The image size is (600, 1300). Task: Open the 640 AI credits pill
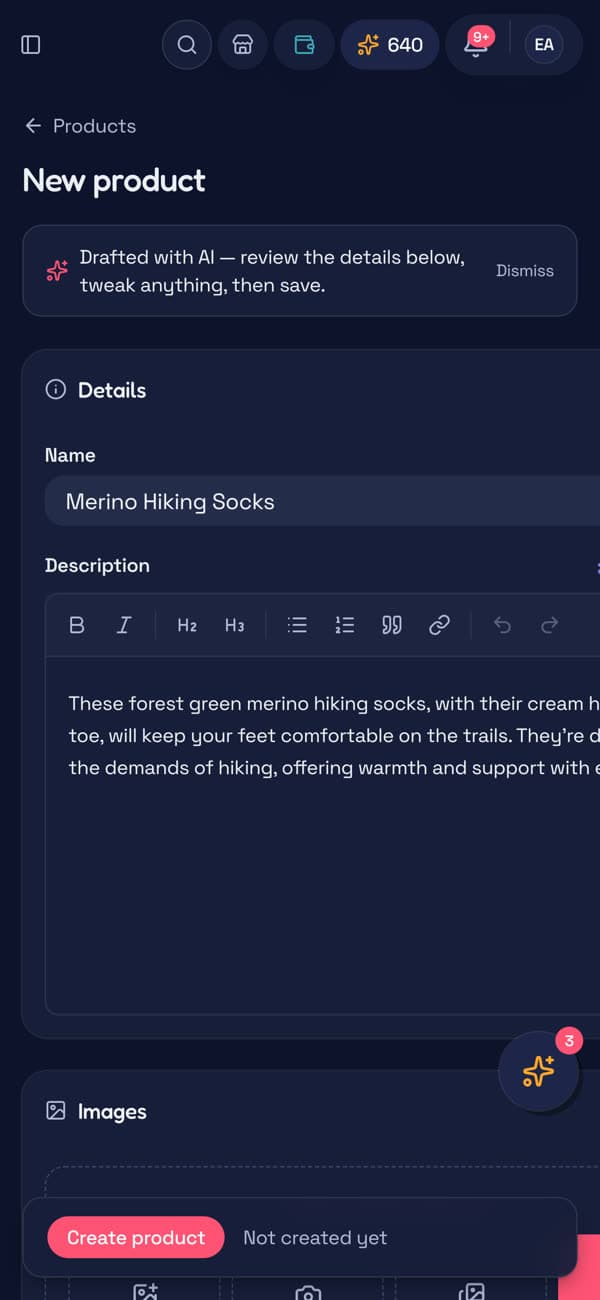point(390,45)
